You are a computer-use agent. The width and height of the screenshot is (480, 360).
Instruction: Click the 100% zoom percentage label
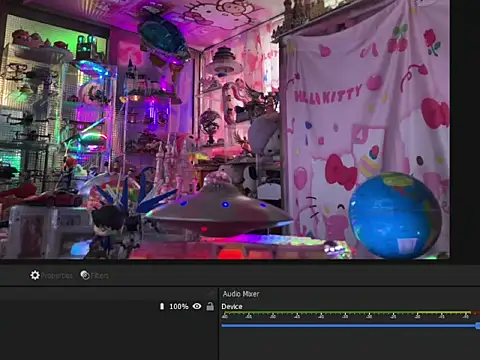pyautogui.click(x=179, y=306)
